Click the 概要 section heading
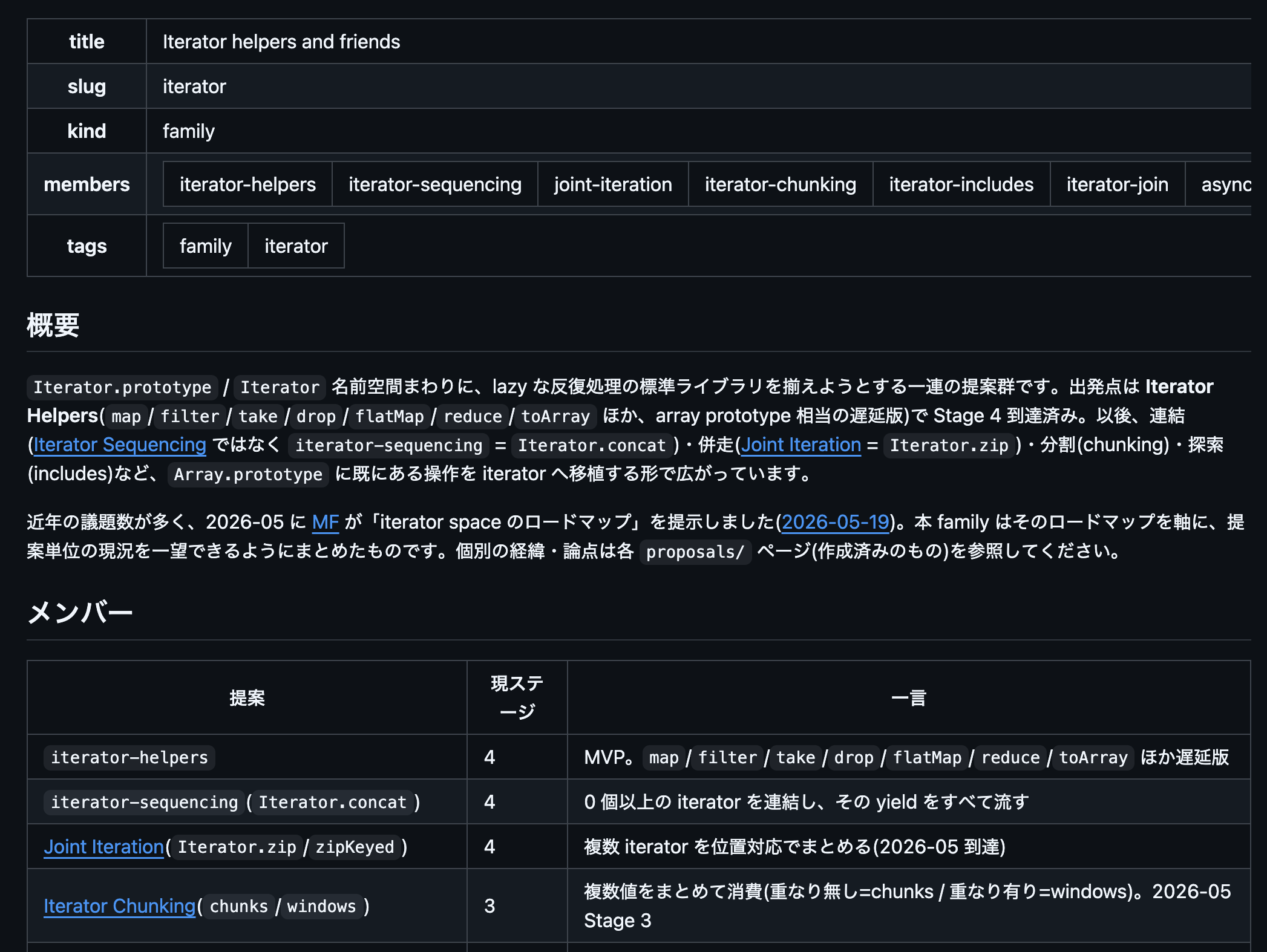The width and height of the screenshot is (1267, 952). pyautogui.click(x=53, y=325)
